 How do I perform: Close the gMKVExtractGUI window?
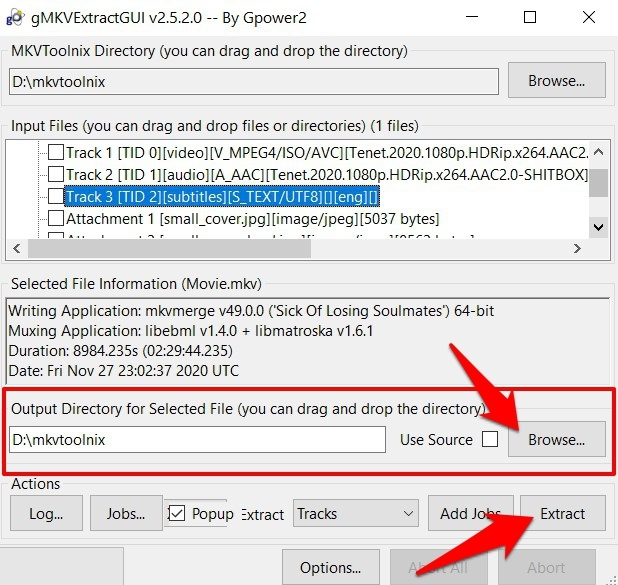589,17
